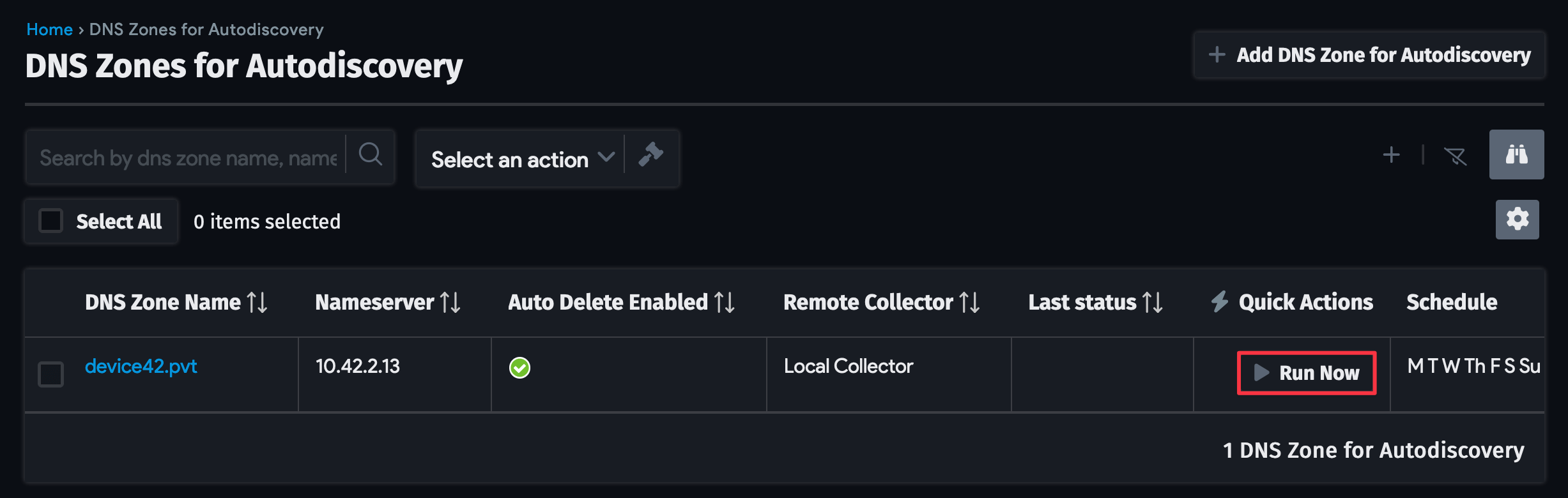Open the search using the magnifying glass icon
This screenshot has height=498, width=1568.
[371, 155]
